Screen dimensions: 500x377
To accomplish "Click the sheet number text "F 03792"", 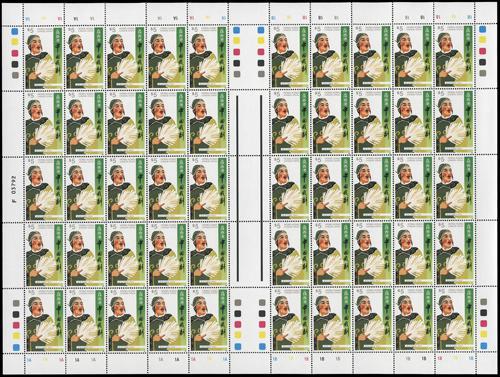I will coord(14,189).
